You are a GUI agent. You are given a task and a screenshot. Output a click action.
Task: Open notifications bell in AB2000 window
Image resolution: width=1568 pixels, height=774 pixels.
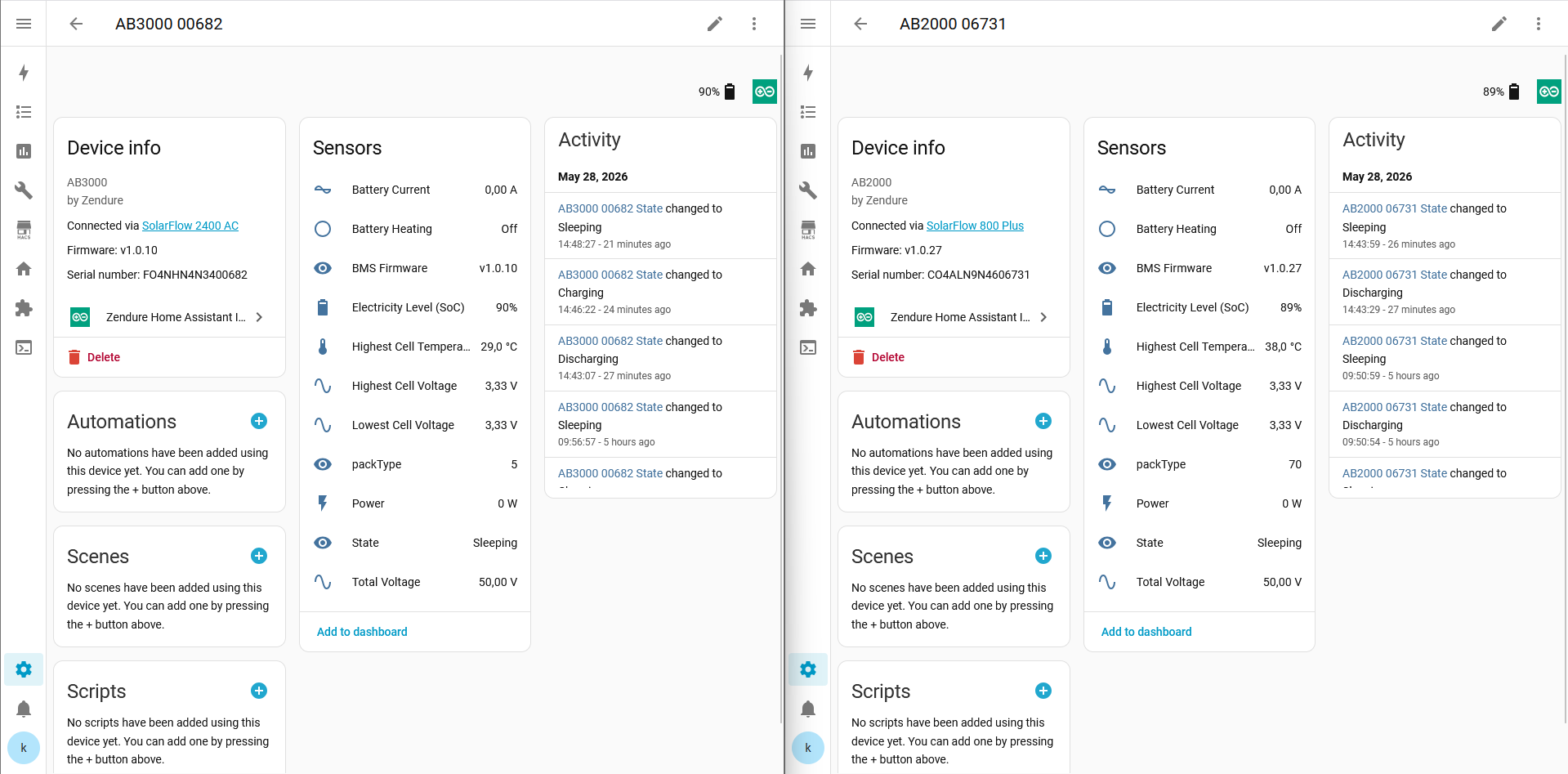(808, 709)
